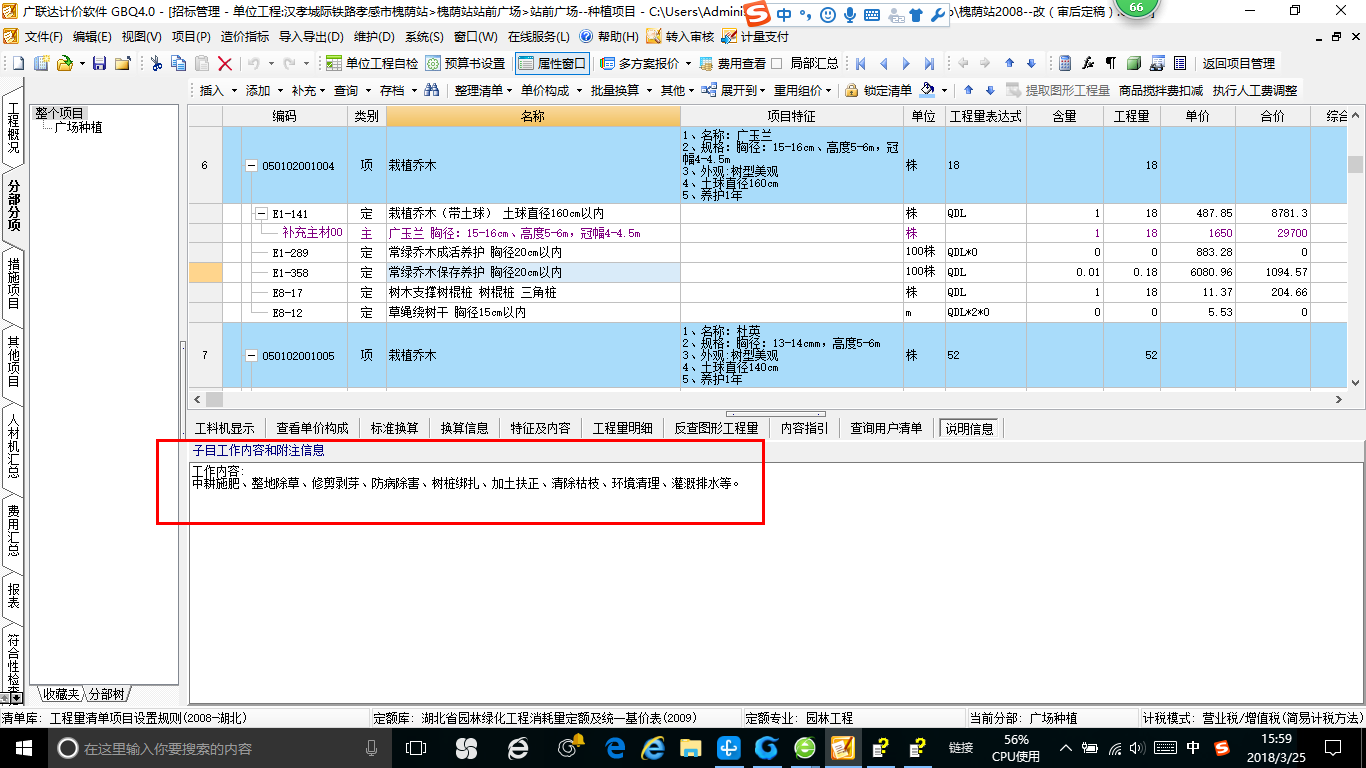Viewport: 1366px width, 768px height.
Task: Click the green 3D cube icon
Action: (x=1134, y=63)
